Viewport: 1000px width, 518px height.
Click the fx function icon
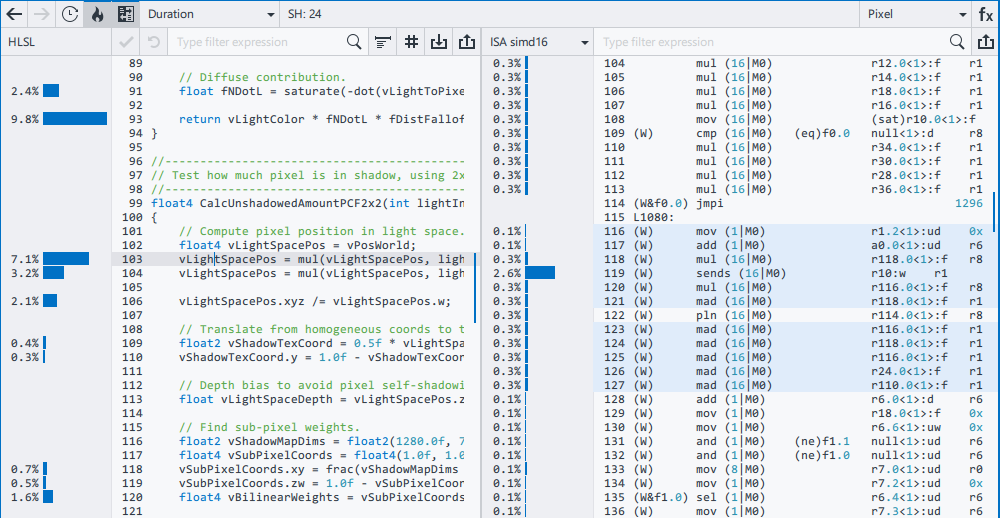[985, 15]
